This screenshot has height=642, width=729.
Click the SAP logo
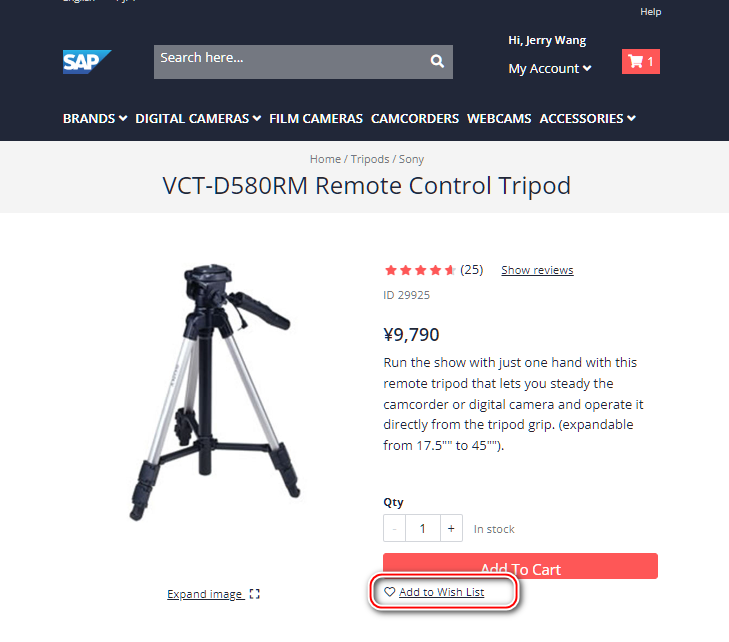tap(87, 62)
